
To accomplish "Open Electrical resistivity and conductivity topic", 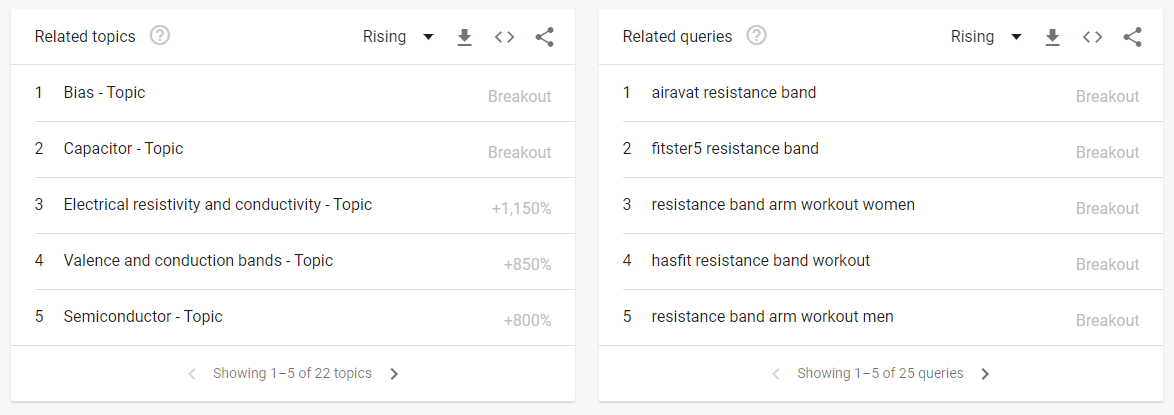I will coord(217,205).
